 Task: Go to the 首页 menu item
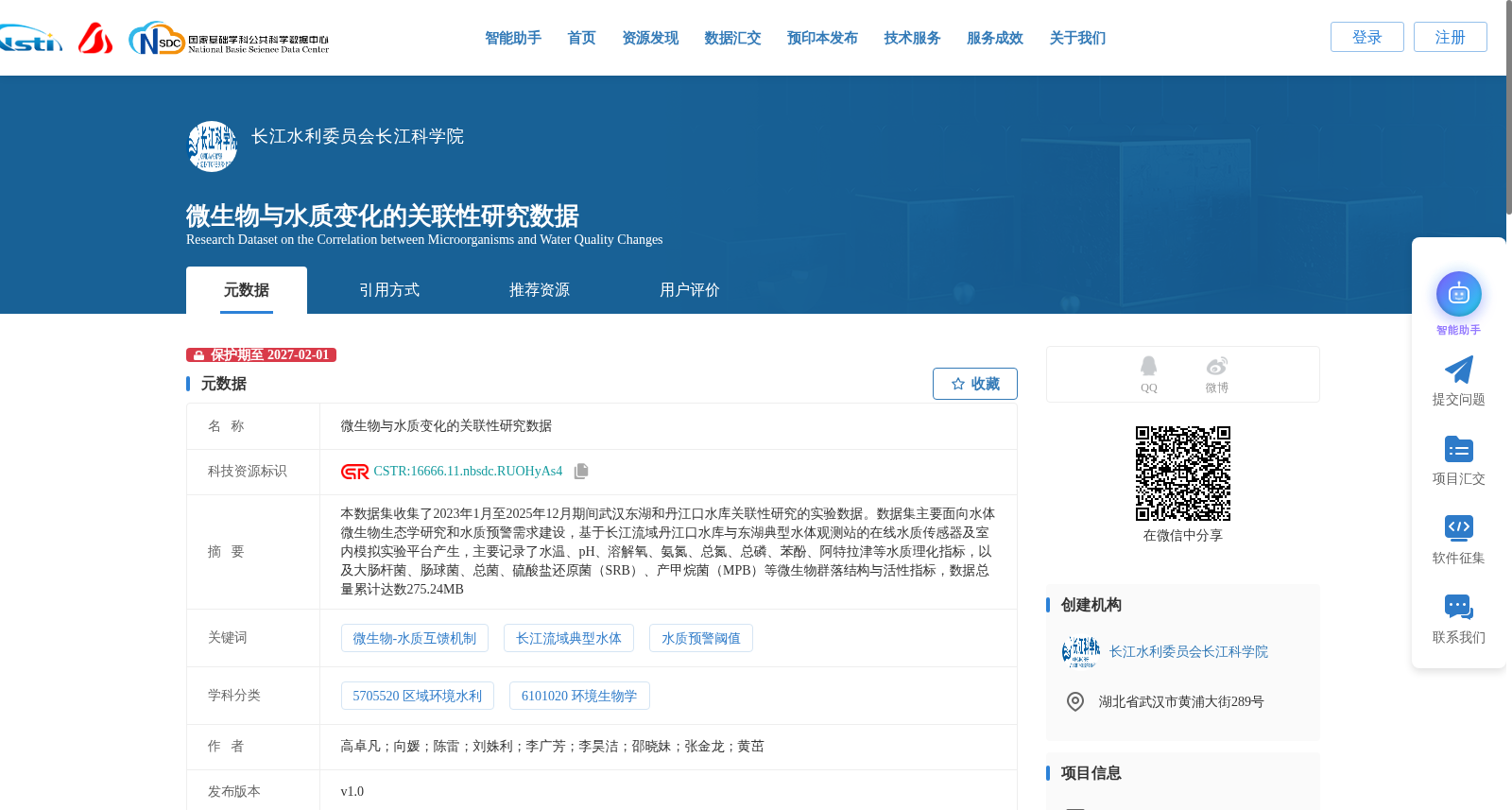581,38
